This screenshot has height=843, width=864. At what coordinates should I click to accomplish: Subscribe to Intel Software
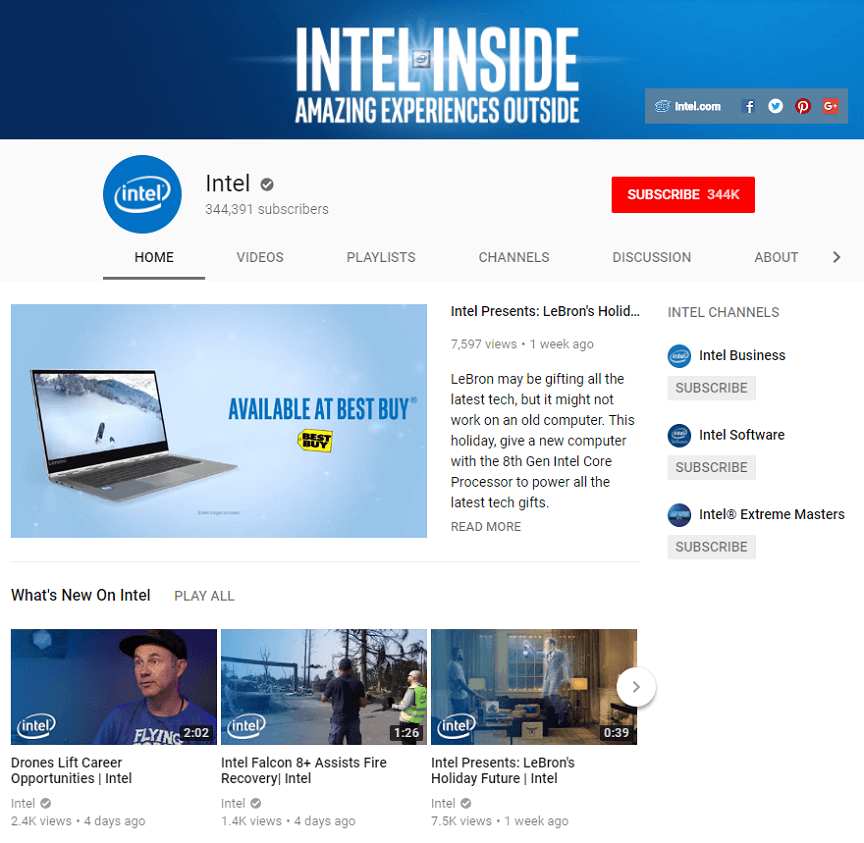tap(711, 467)
